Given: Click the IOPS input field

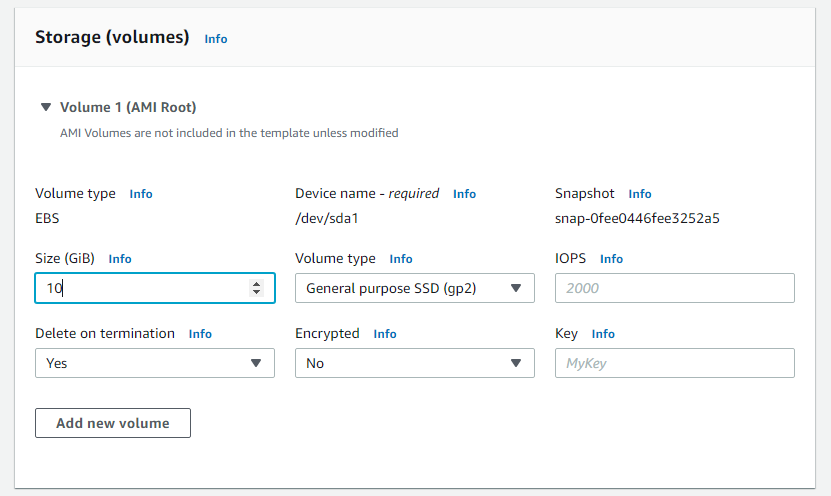Looking at the screenshot, I should (x=674, y=288).
